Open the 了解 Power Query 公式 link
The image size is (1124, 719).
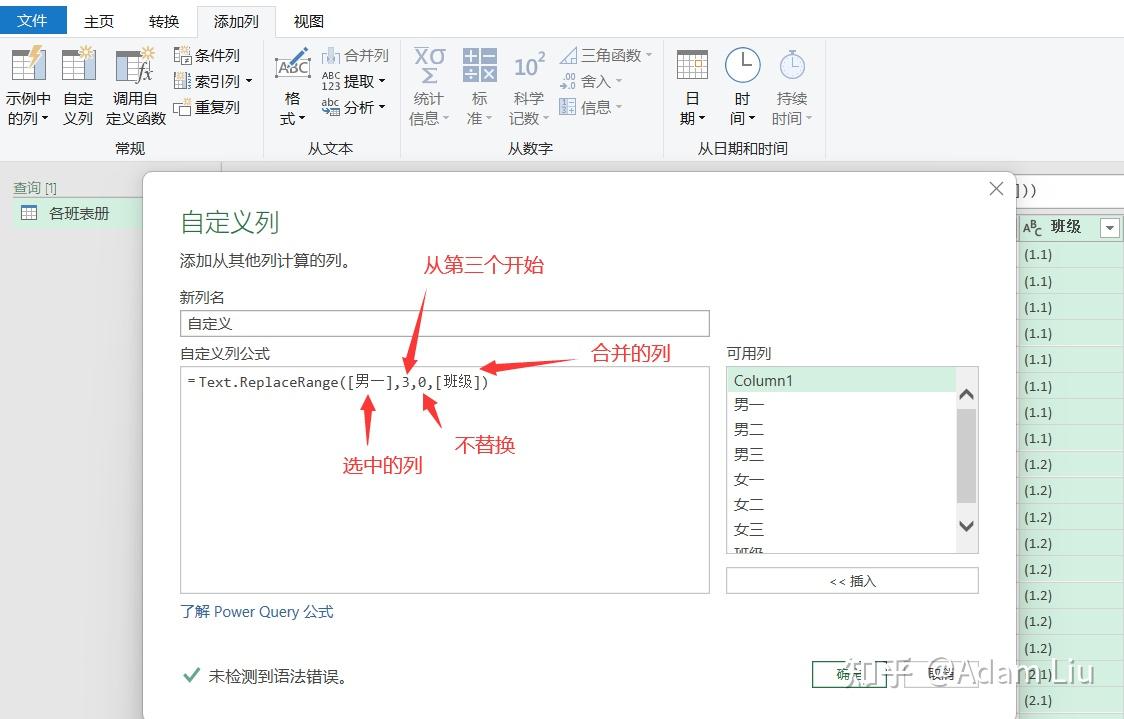(257, 611)
